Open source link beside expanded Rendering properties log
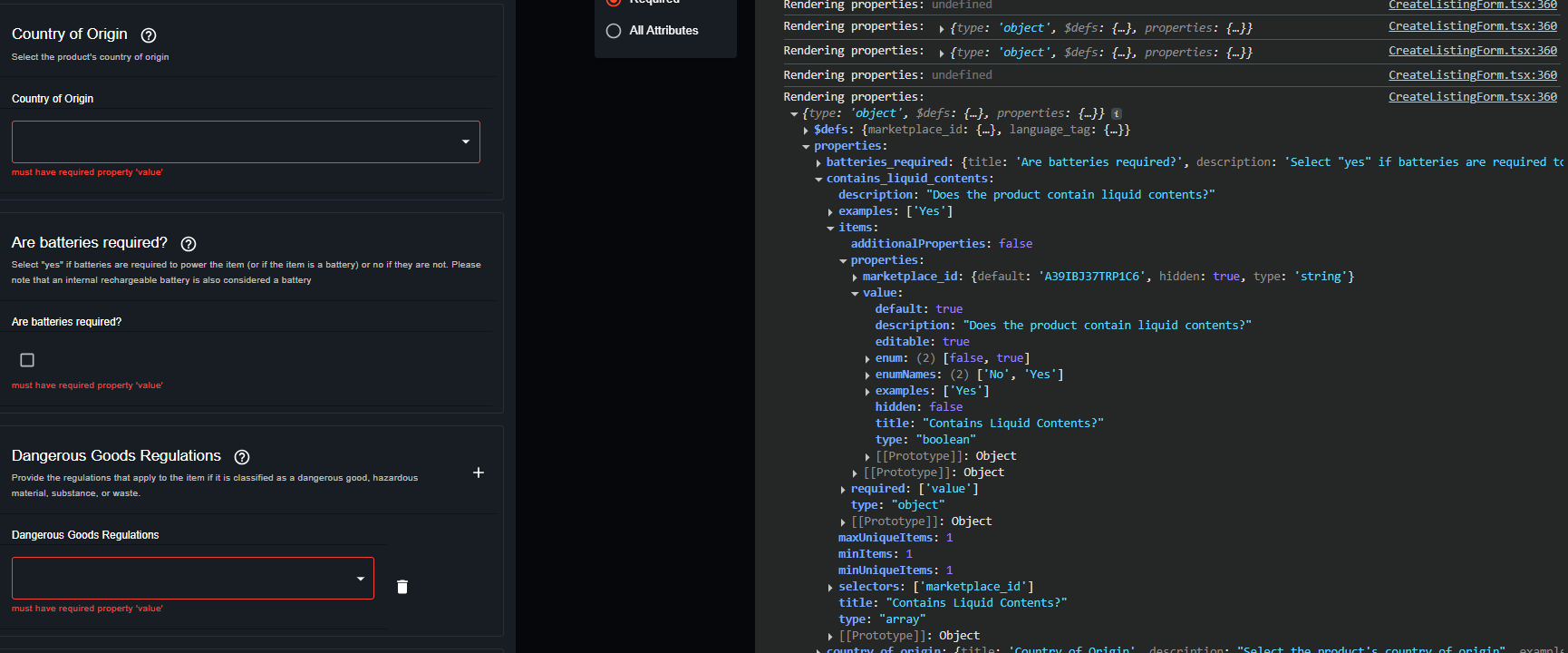Screen dimensions: 1568x653 point(1473,97)
